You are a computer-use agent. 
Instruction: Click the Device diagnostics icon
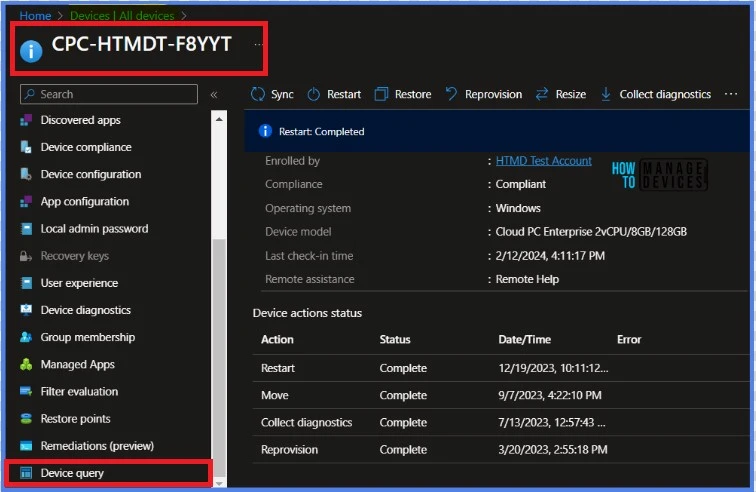click(26, 310)
